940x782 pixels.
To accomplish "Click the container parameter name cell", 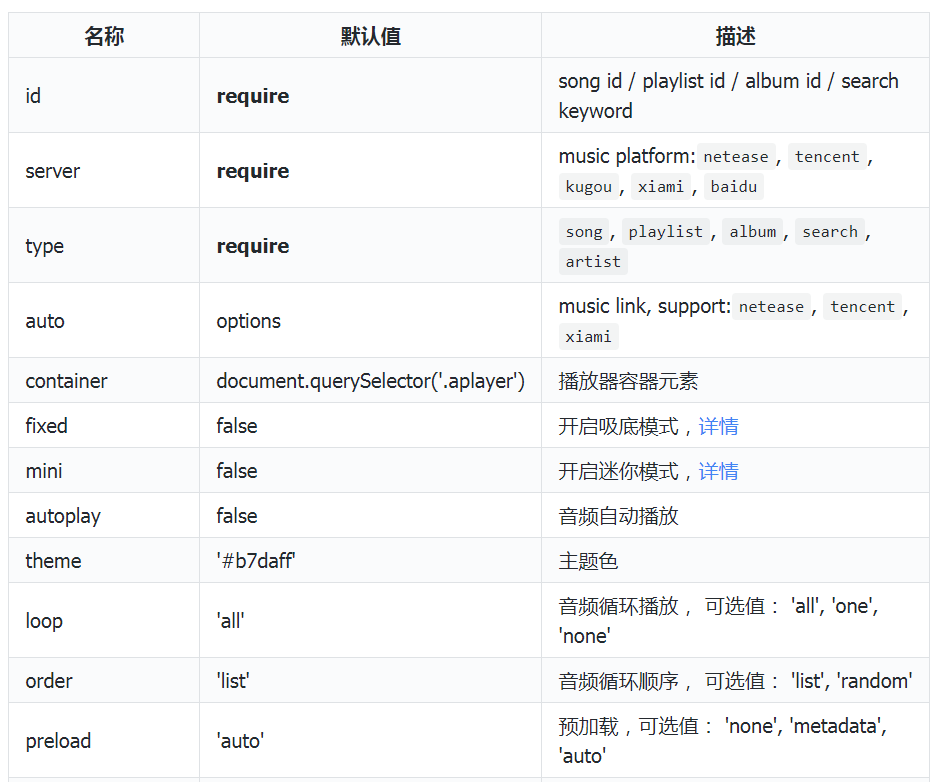I will coord(66,381).
